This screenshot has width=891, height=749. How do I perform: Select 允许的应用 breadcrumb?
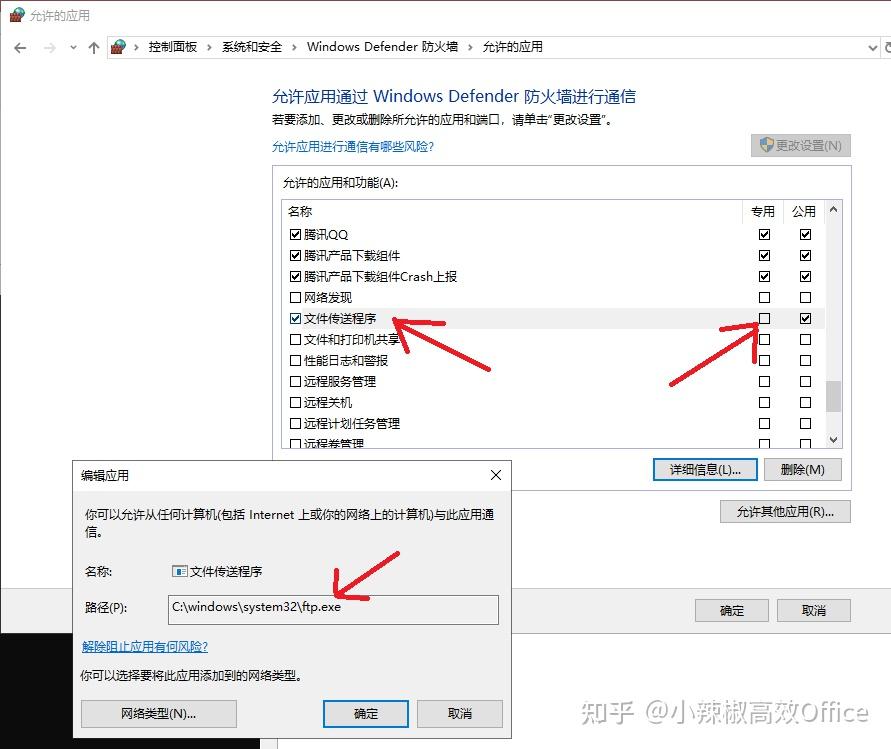pos(513,47)
